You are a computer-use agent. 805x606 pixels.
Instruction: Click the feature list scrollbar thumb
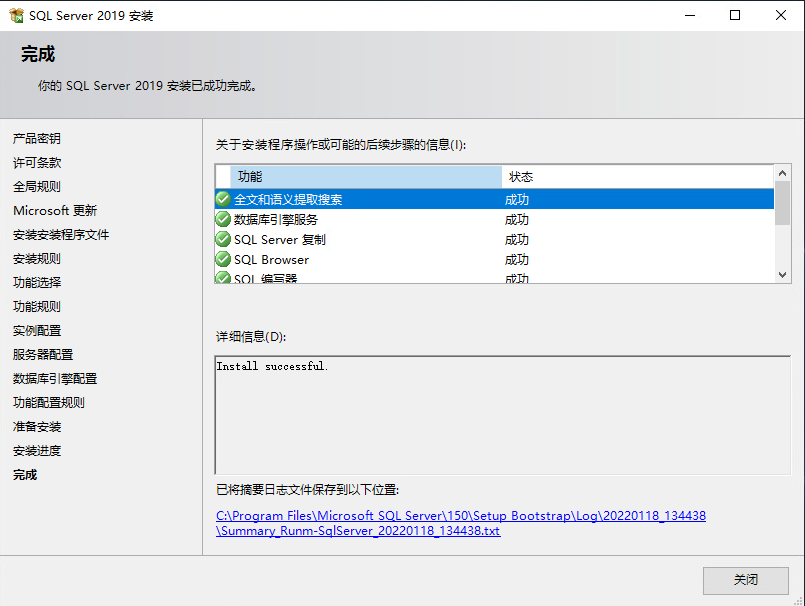click(x=782, y=203)
